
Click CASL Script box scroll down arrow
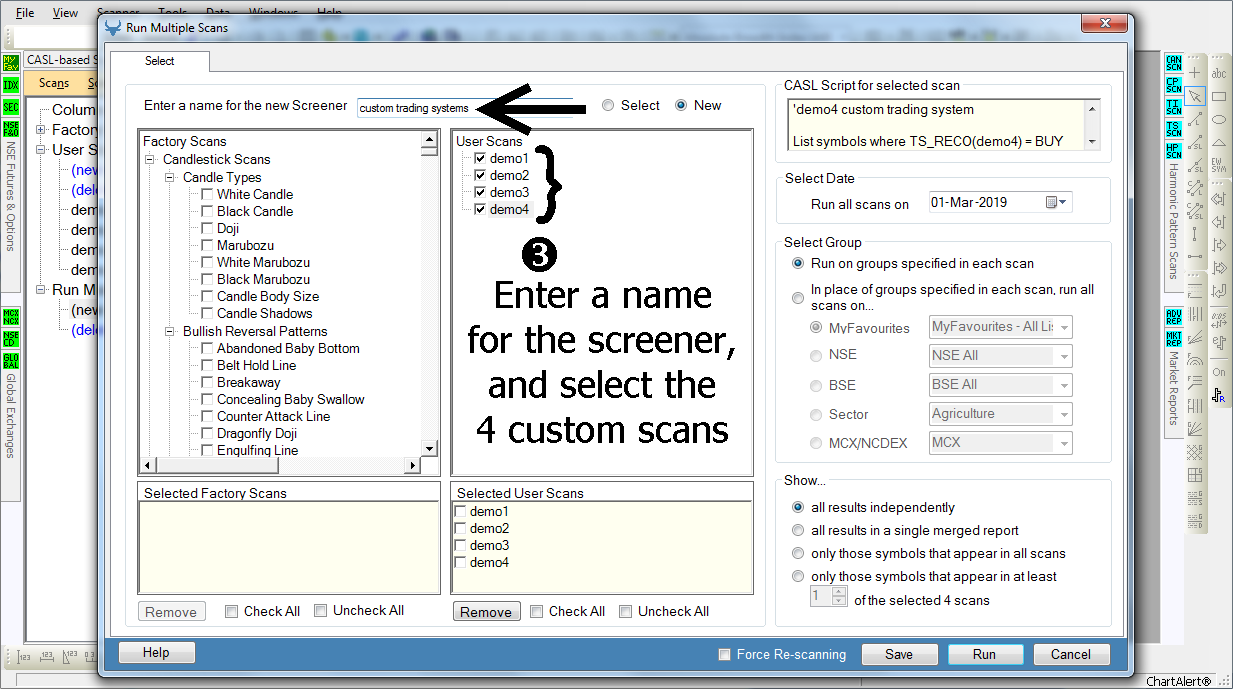pos(1092,142)
